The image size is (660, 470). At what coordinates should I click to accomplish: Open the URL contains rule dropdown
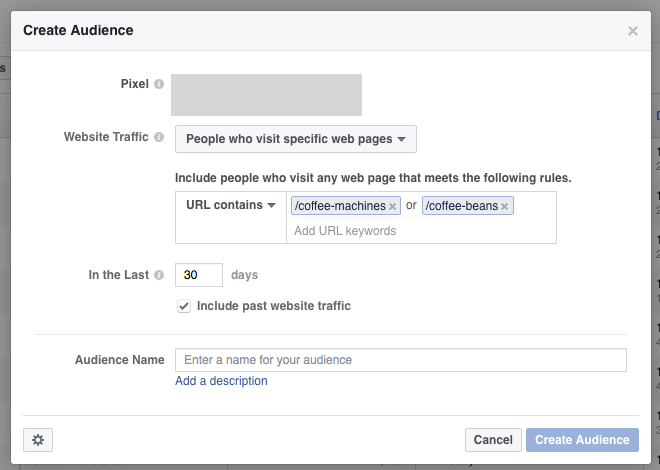pos(231,205)
